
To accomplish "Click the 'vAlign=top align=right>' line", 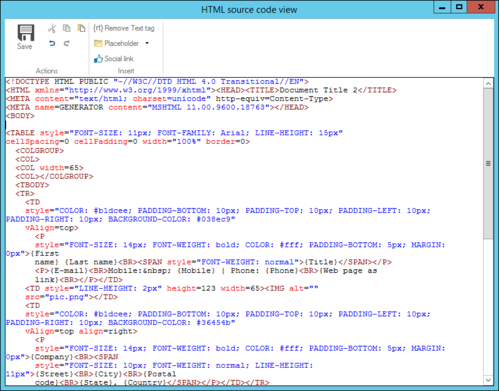I will pyautogui.click(x=81, y=331).
